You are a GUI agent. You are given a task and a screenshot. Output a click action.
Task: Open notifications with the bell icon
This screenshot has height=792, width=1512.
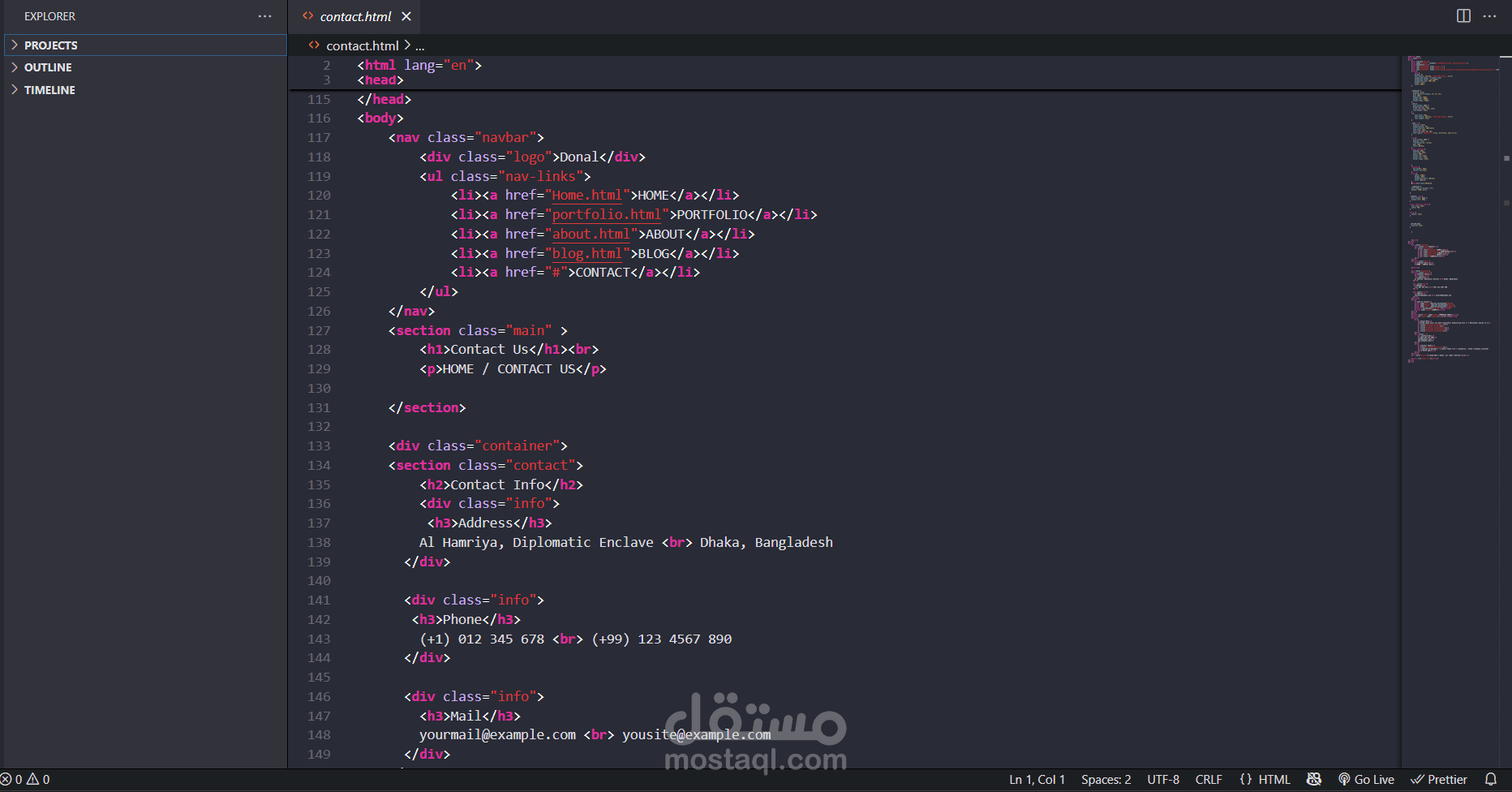coord(1490,779)
